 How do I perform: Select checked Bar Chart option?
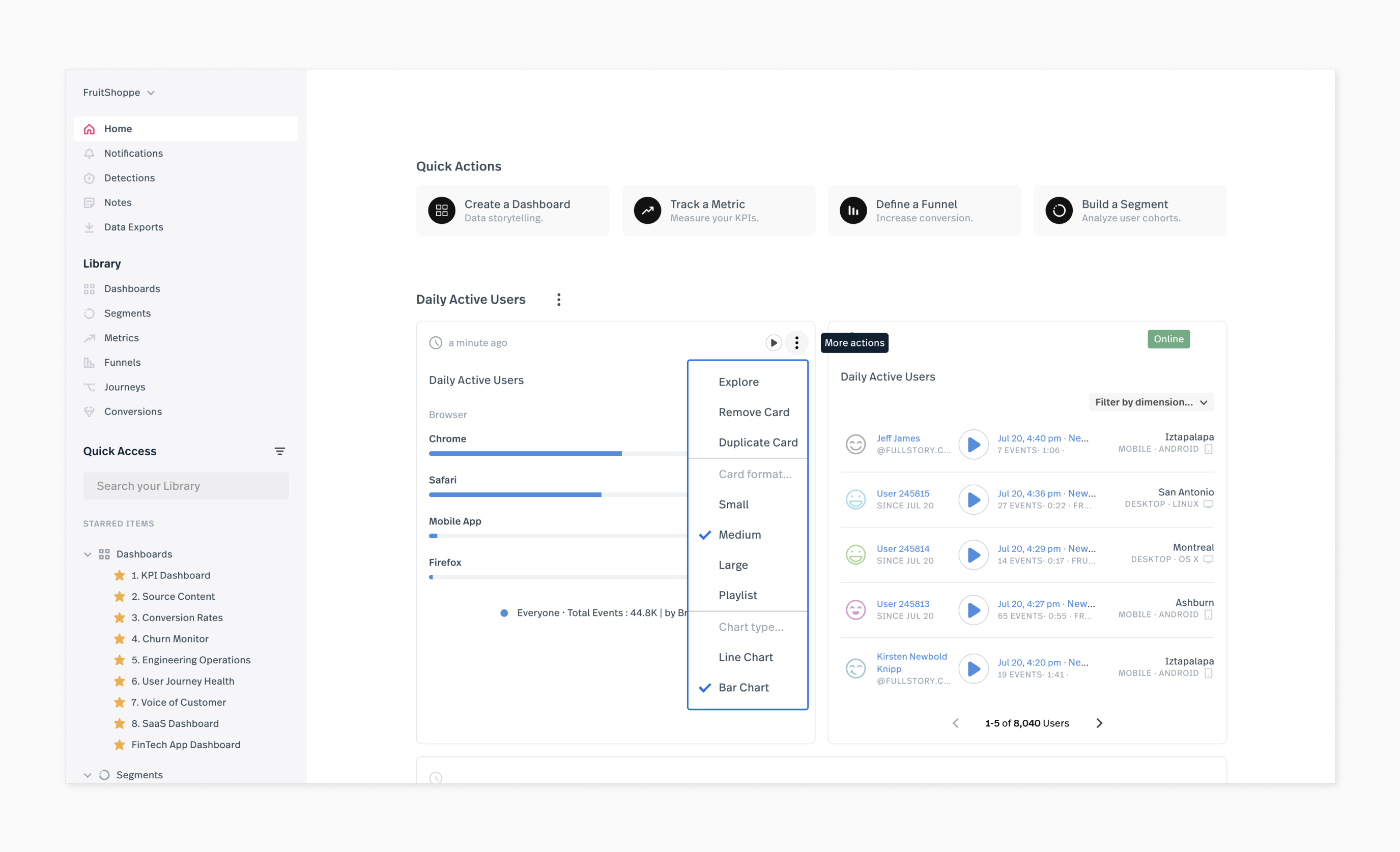click(743, 687)
